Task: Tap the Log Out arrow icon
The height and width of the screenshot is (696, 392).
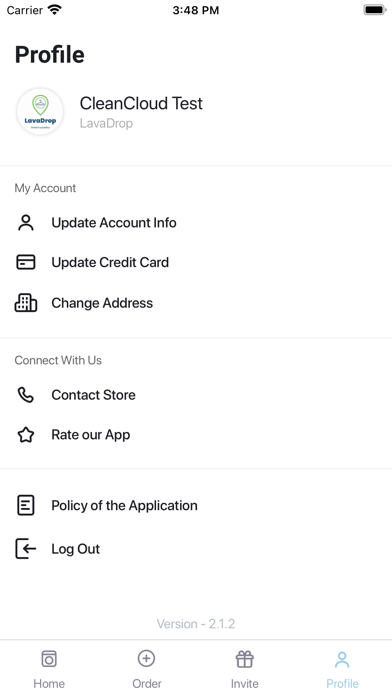Action: 26,549
